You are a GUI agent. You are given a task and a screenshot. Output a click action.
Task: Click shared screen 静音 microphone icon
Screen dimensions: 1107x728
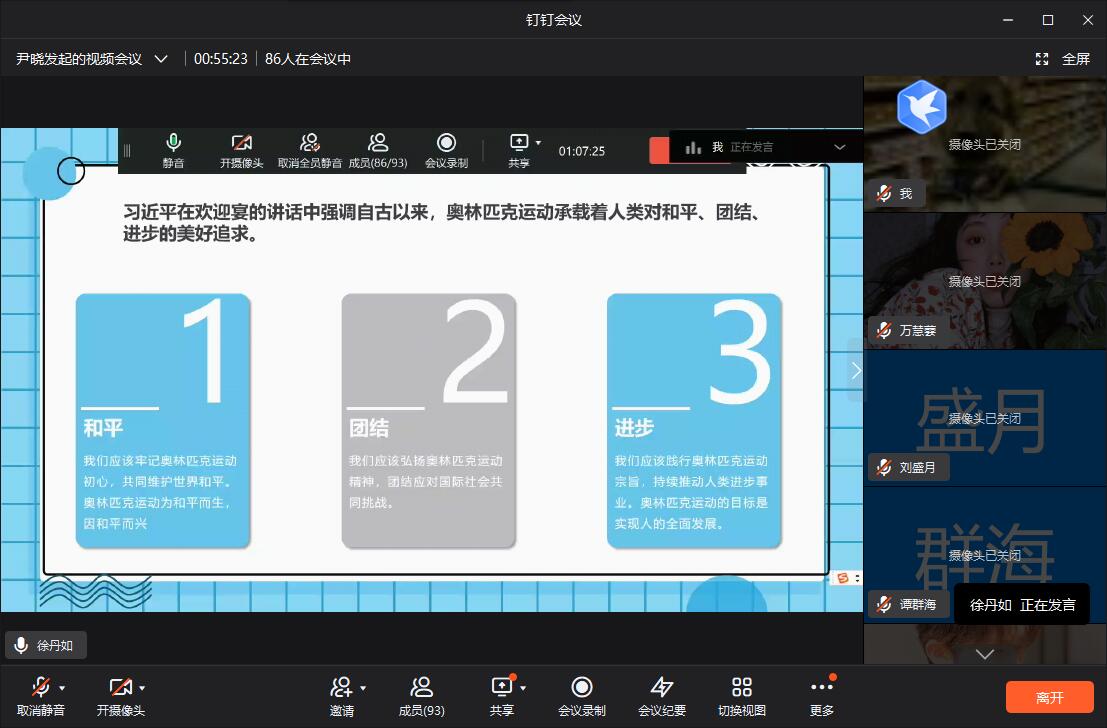tap(173, 143)
